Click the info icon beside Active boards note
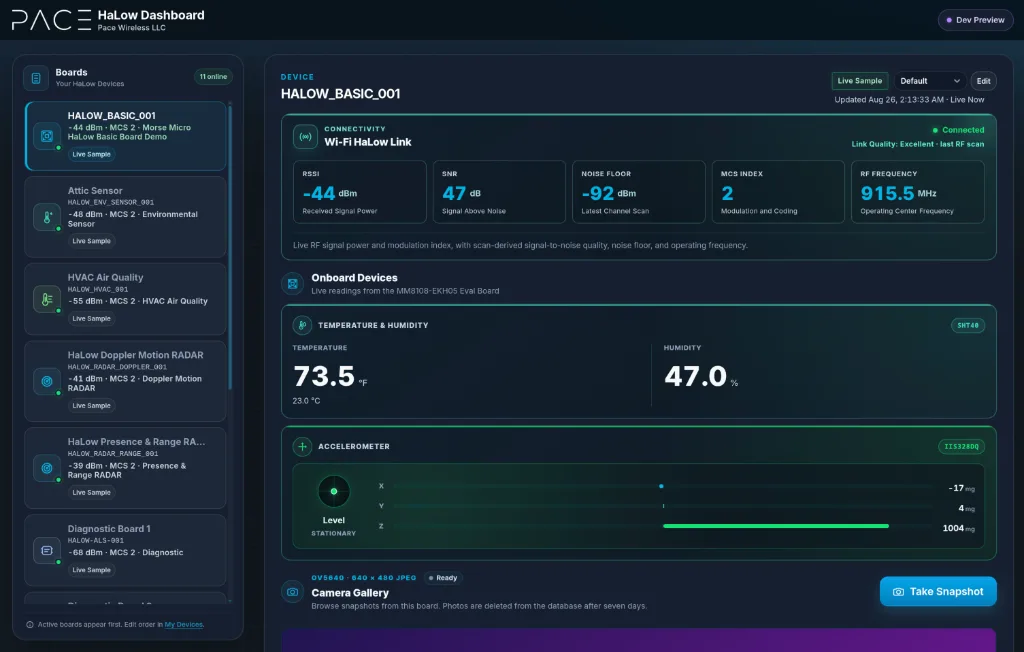This screenshot has width=1024, height=652. coord(30,625)
